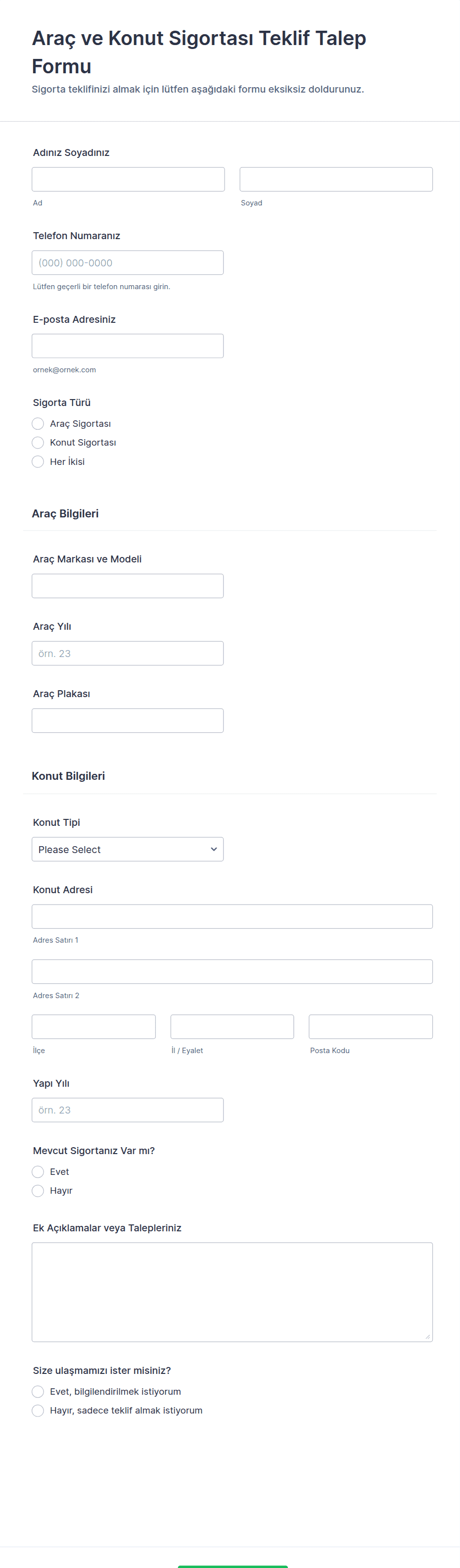Screen dimensions: 460x1568
Task: Click the Adres Satırı 2 field
Action: [232, 971]
